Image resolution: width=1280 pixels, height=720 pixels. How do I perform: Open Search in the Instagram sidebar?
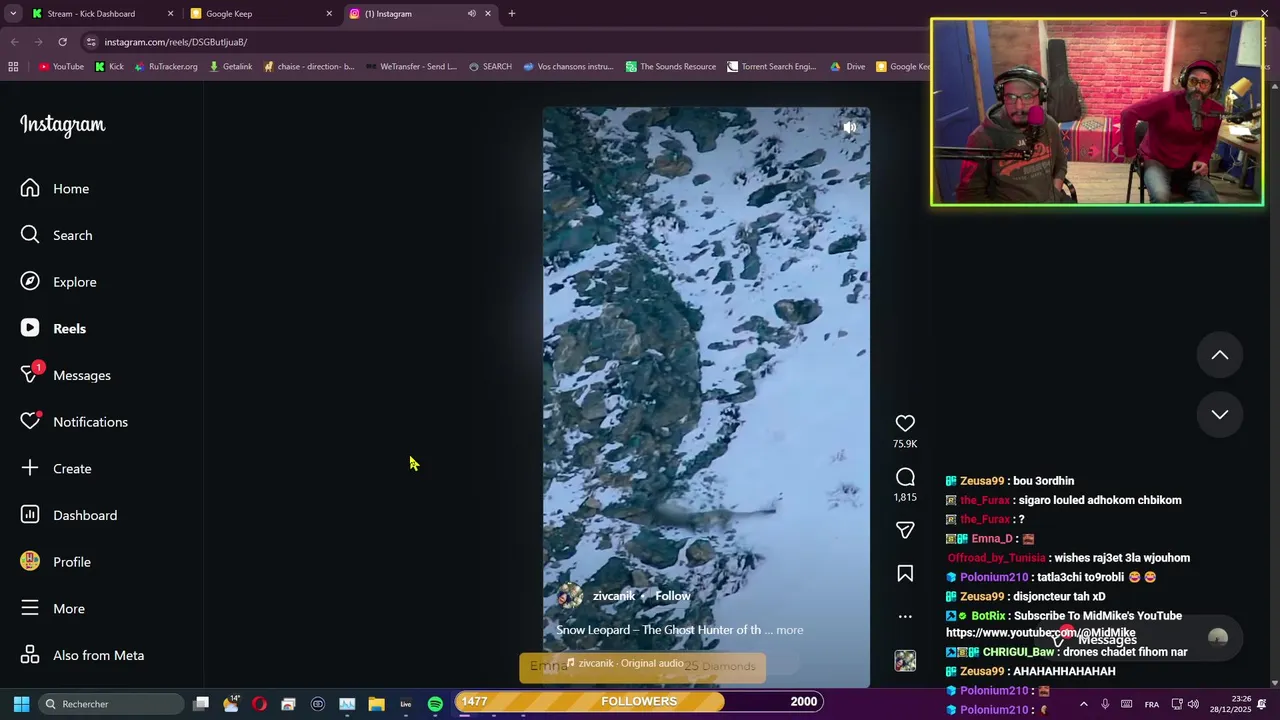[x=57, y=235]
